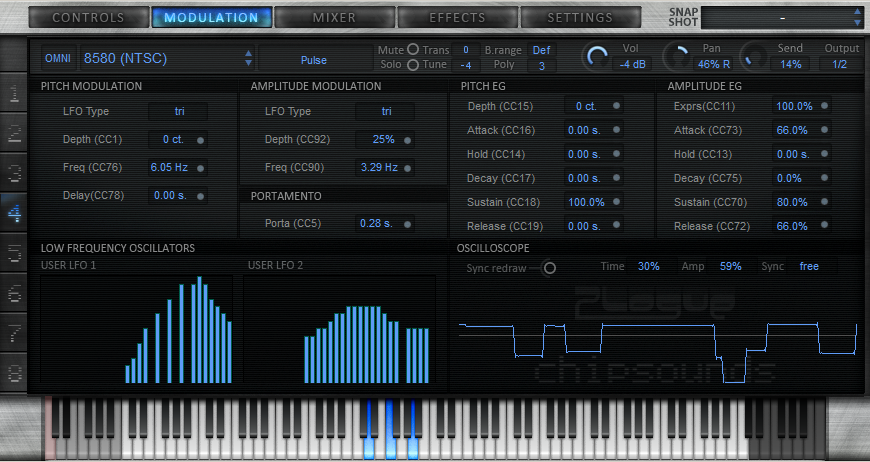The height and width of the screenshot is (462, 870).
Task: Click MIDI learn dot for Freq (CC76)
Action: (200, 168)
